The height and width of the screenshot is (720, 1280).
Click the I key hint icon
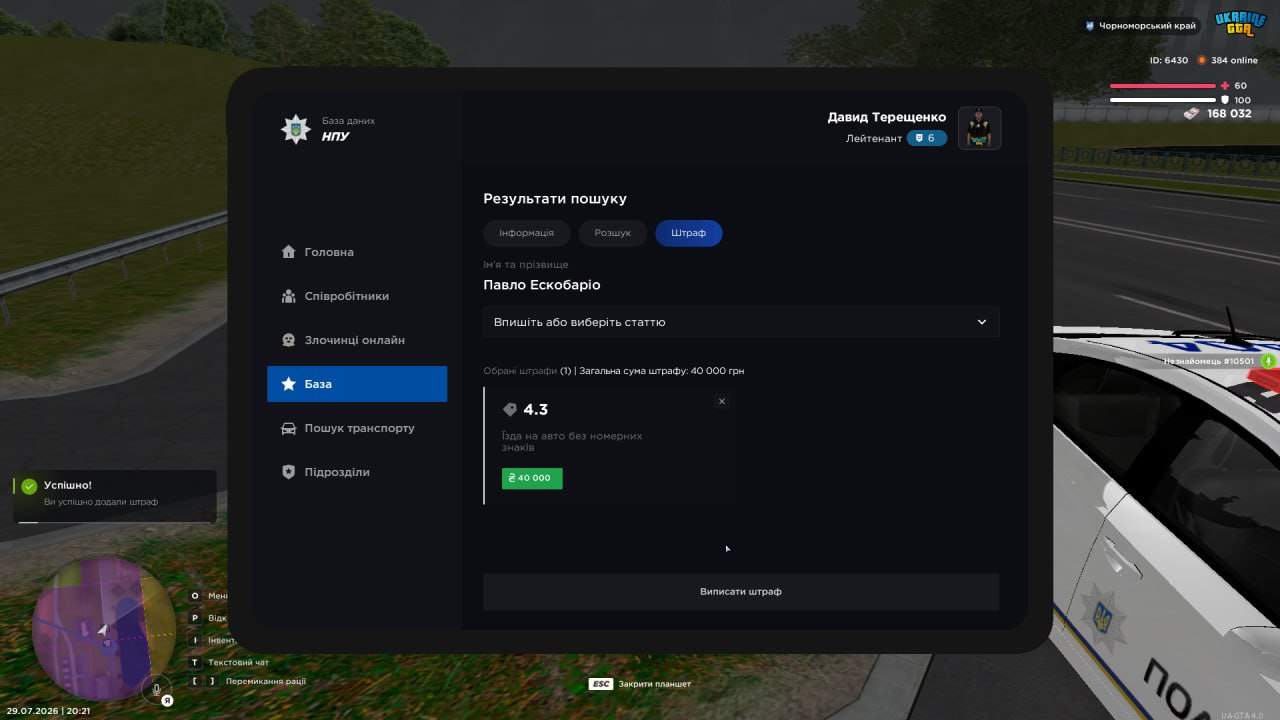[x=195, y=640]
